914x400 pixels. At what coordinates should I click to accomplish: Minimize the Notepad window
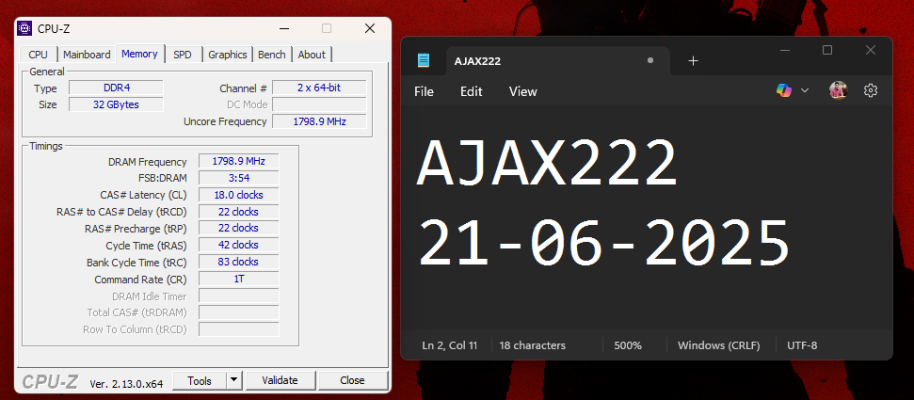(785, 50)
